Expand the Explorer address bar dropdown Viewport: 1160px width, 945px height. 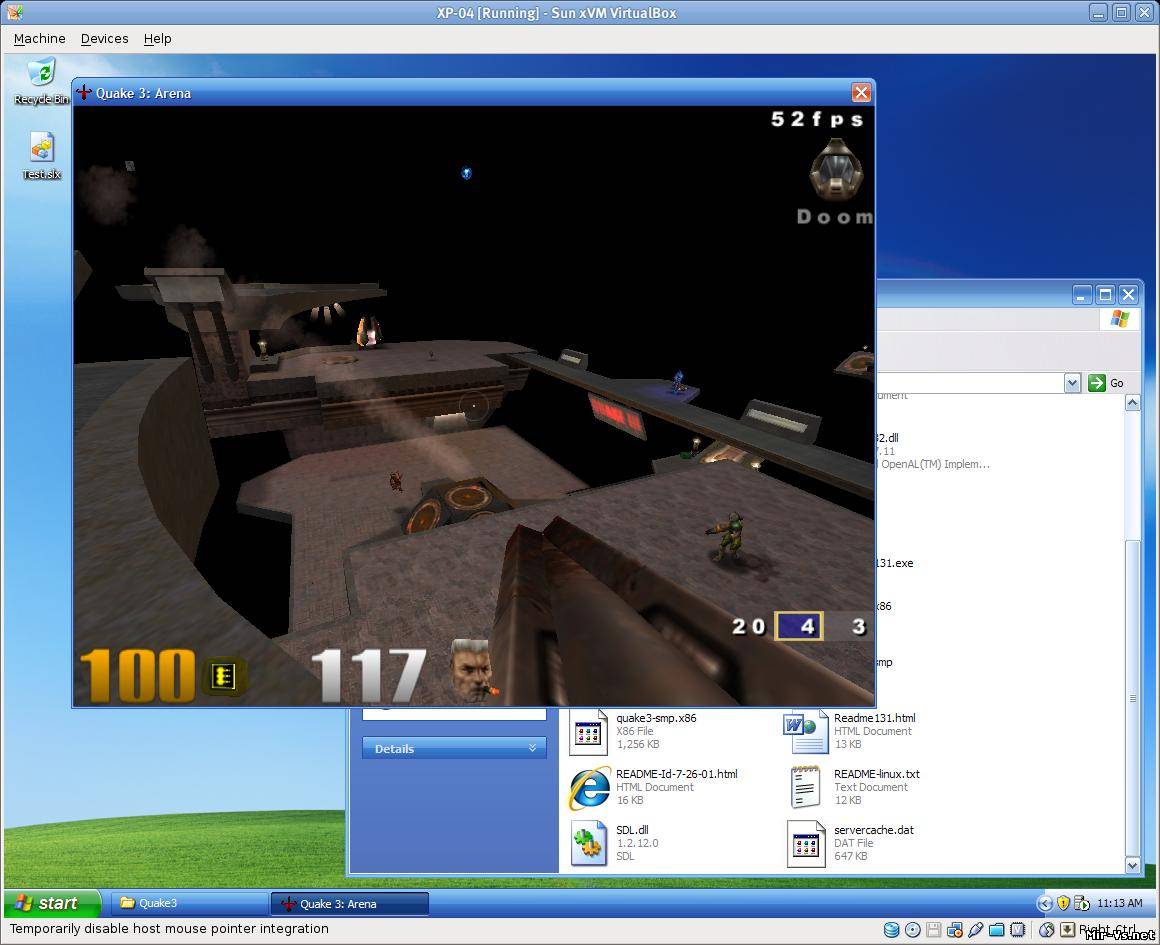click(x=1072, y=383)
